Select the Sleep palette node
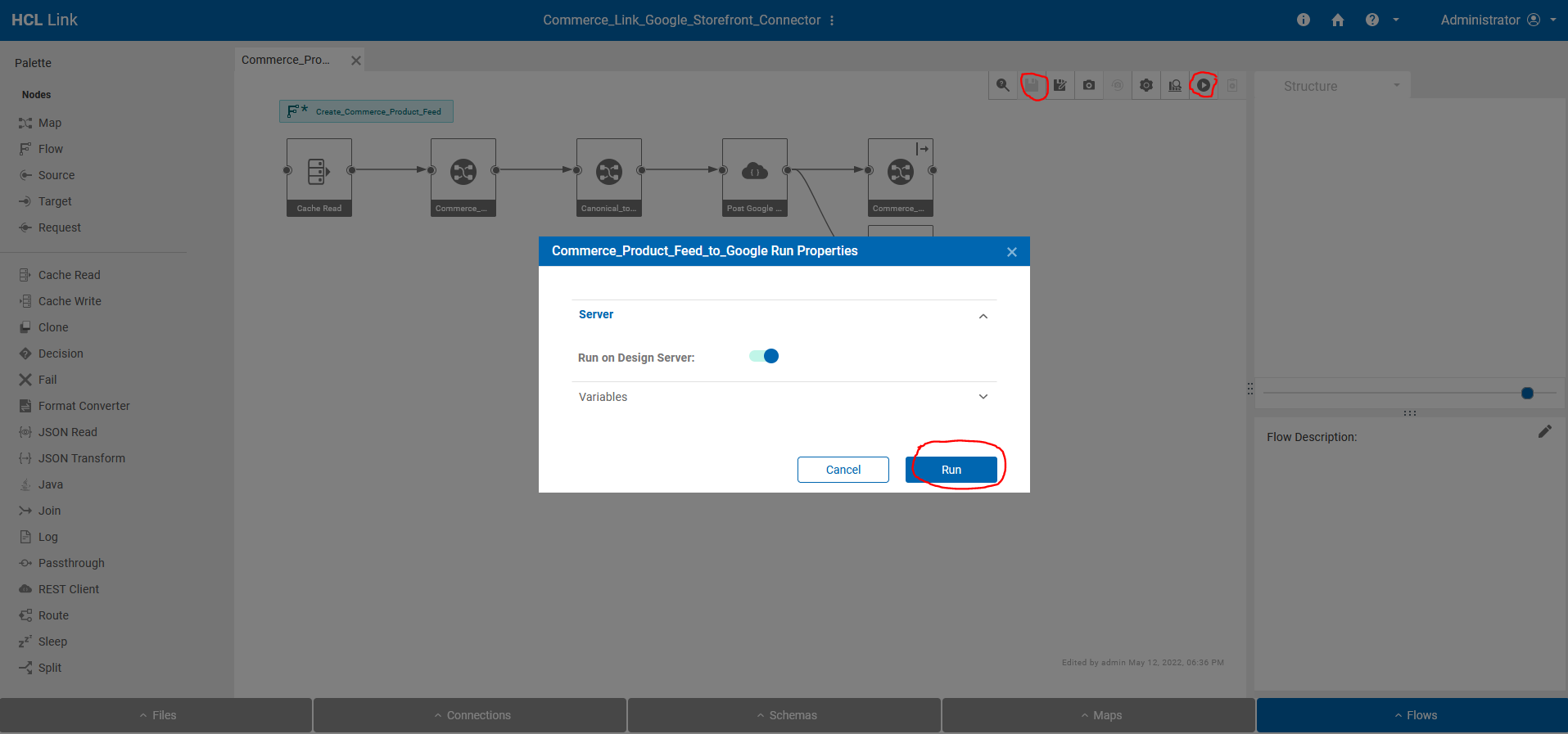 coord(43,642)
